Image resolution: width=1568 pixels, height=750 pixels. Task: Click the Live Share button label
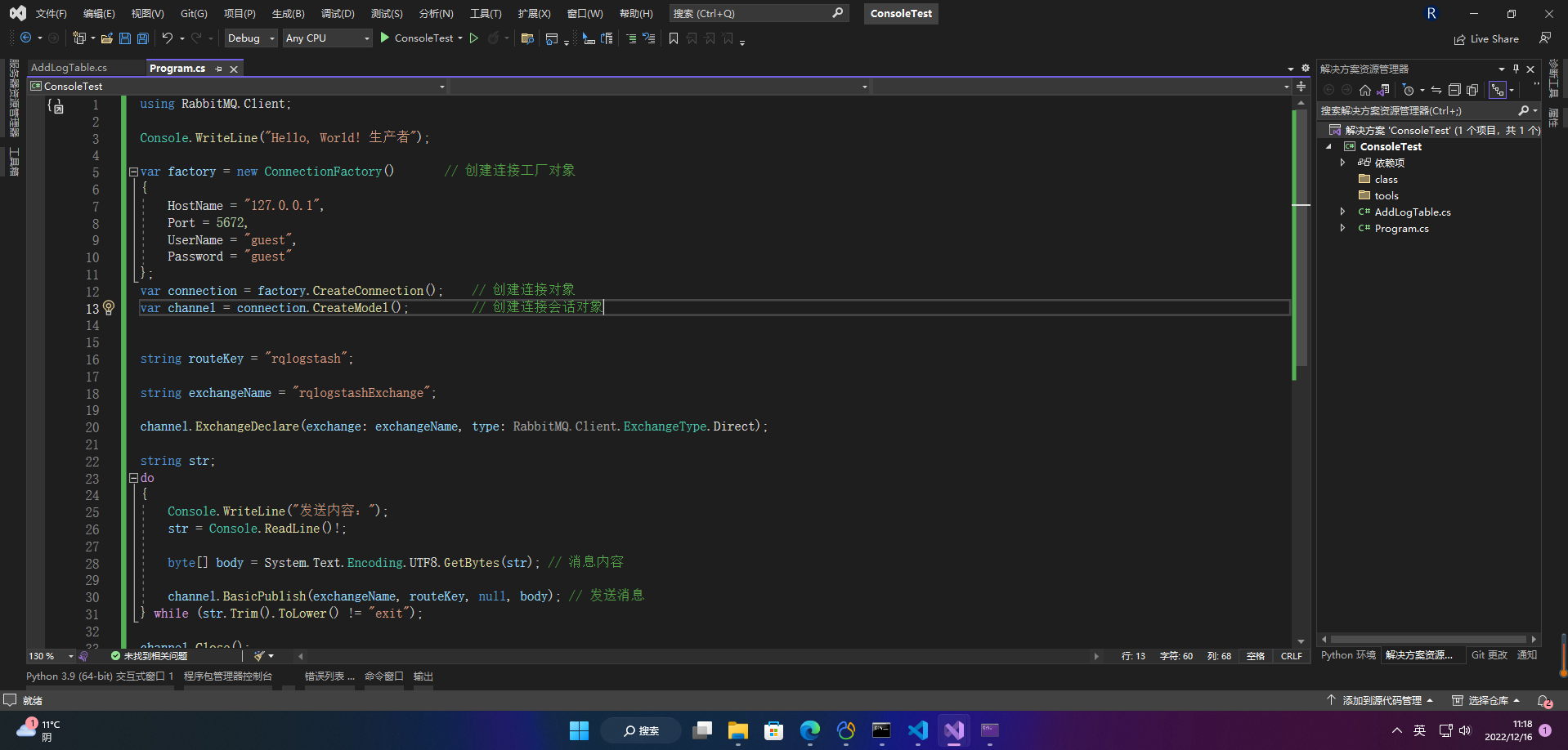tap(1494, 39)
